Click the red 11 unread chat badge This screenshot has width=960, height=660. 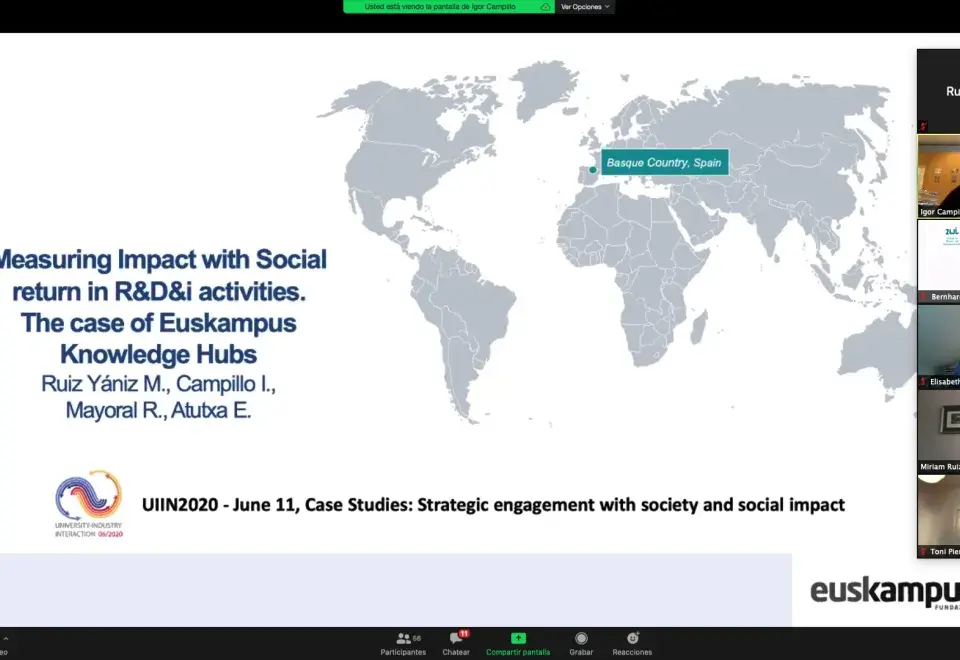[464, 634]
